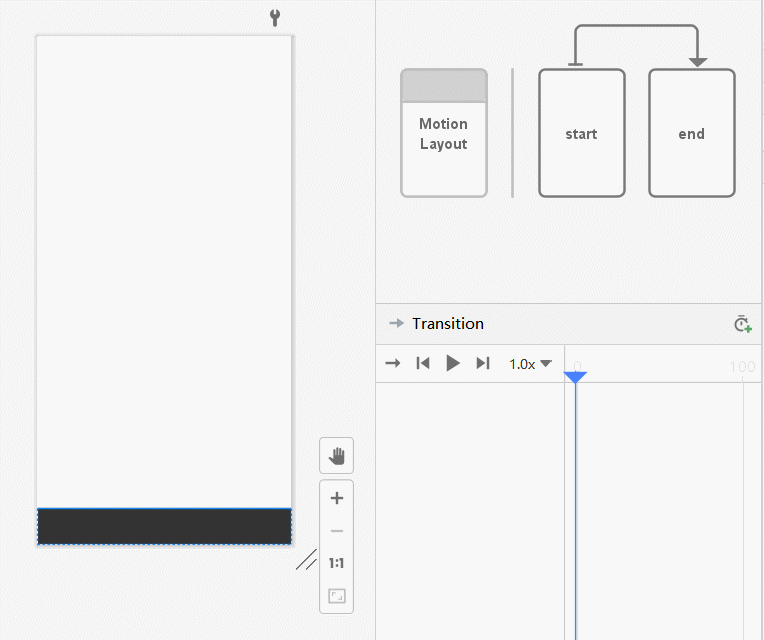Click the transition arrow connecting start to end
This screenshot has width=764, height=640.
[636, 27]
